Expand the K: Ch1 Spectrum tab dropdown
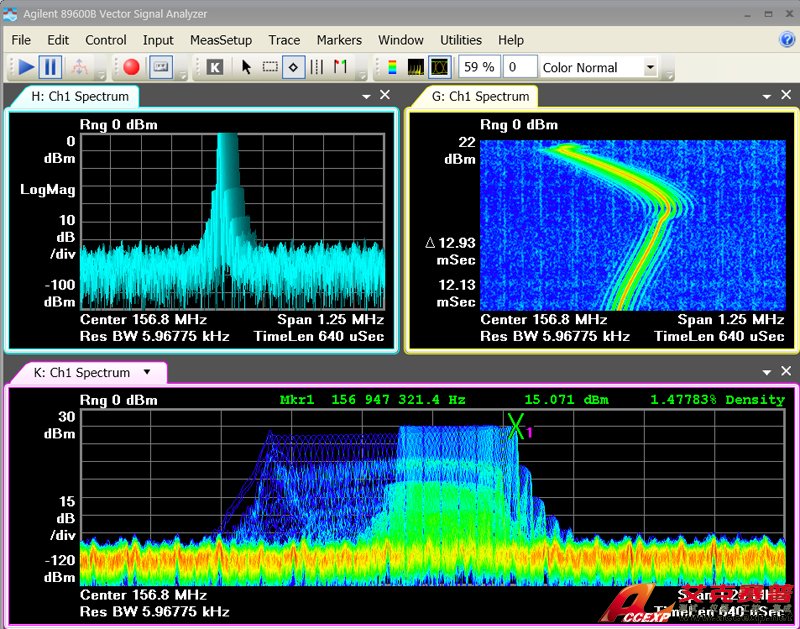Viewport: 800px width, 629px height. [147, 372]
